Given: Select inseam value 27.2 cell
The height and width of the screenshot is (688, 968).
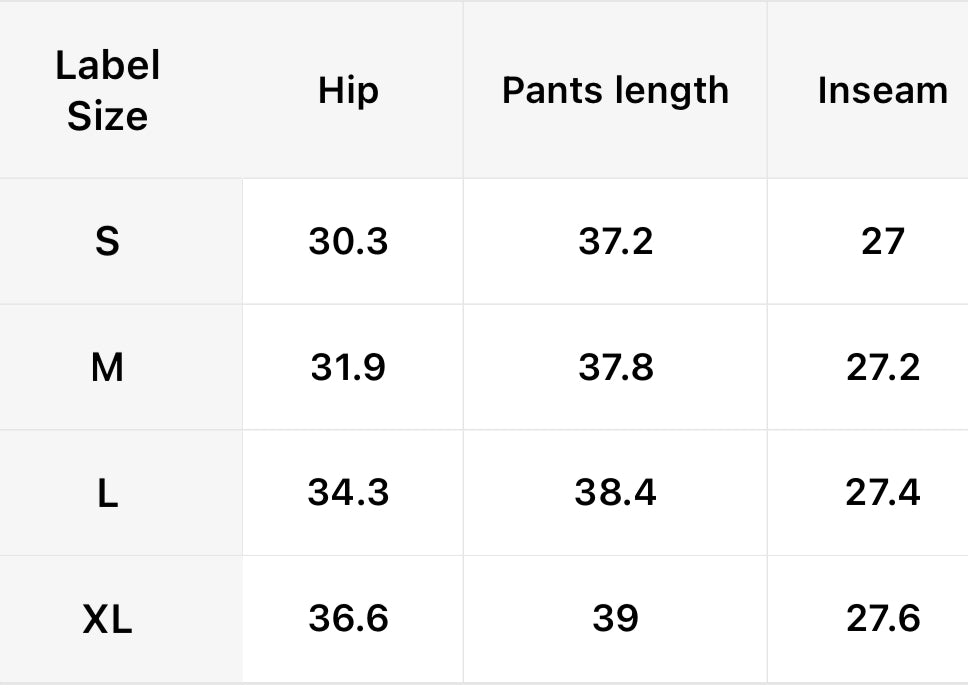Looking at the screenshot, I should pyautogui.click(x=882, y=368).
